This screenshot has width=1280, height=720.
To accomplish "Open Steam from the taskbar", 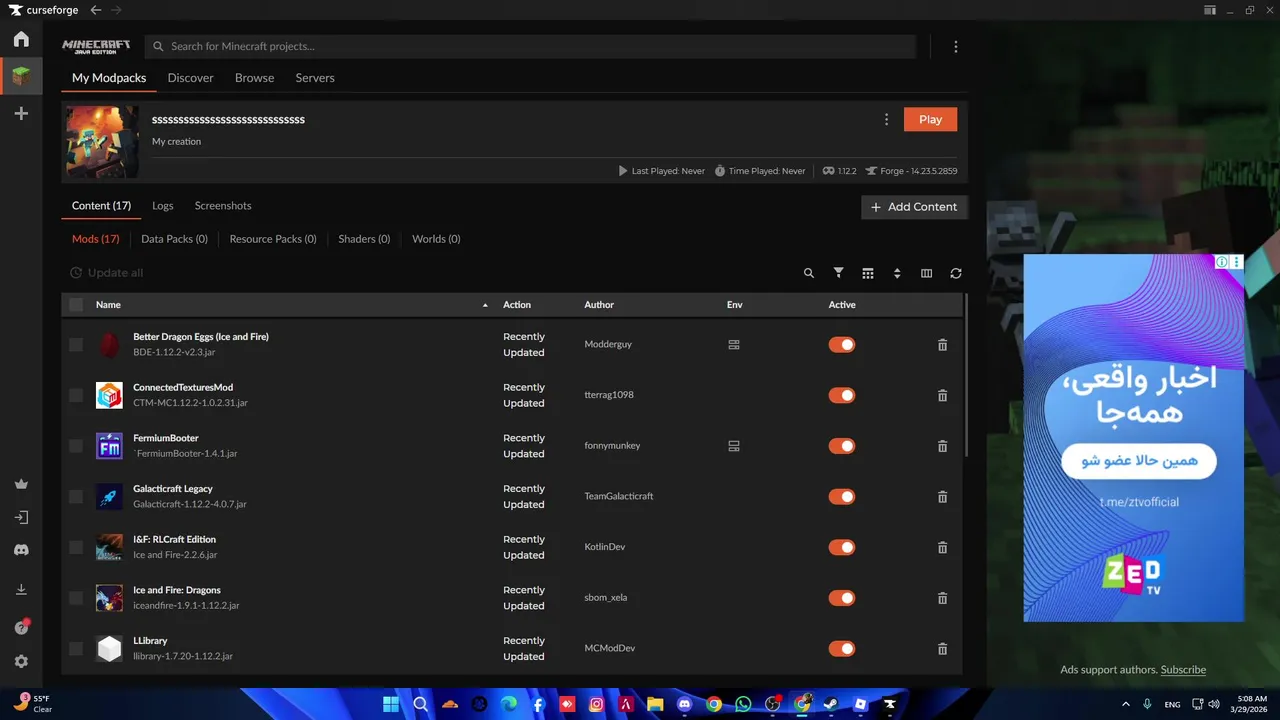I will [831, 704].
